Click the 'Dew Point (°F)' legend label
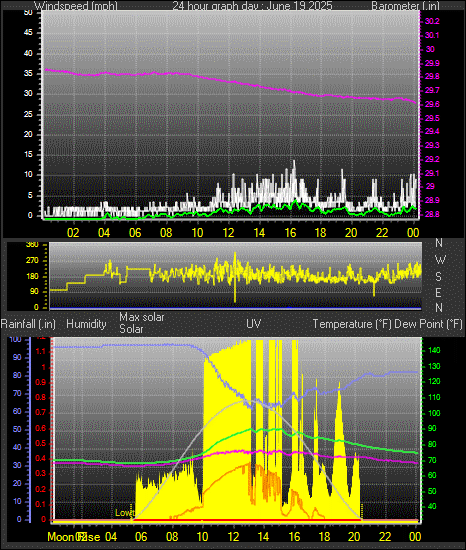The width and height of the screenshot is (466, 550). coord(428,324)
